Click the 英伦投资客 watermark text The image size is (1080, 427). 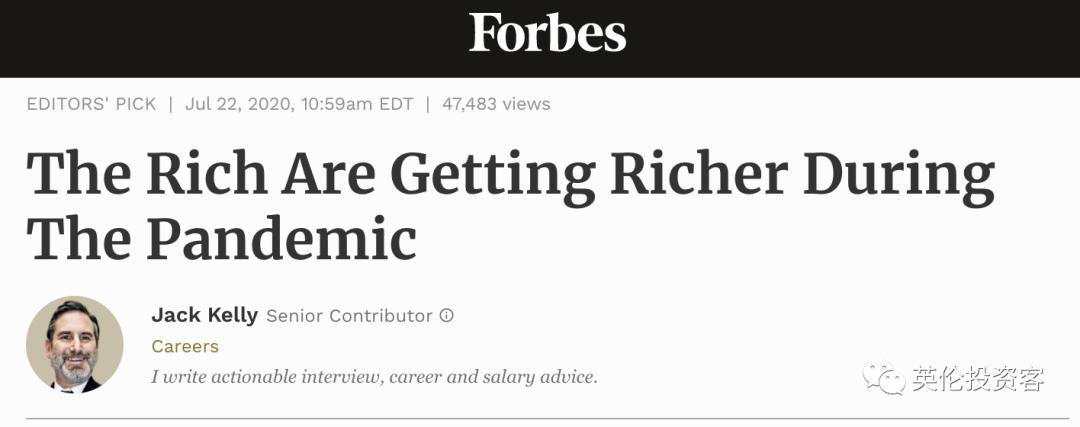click(x=978, y=379)
